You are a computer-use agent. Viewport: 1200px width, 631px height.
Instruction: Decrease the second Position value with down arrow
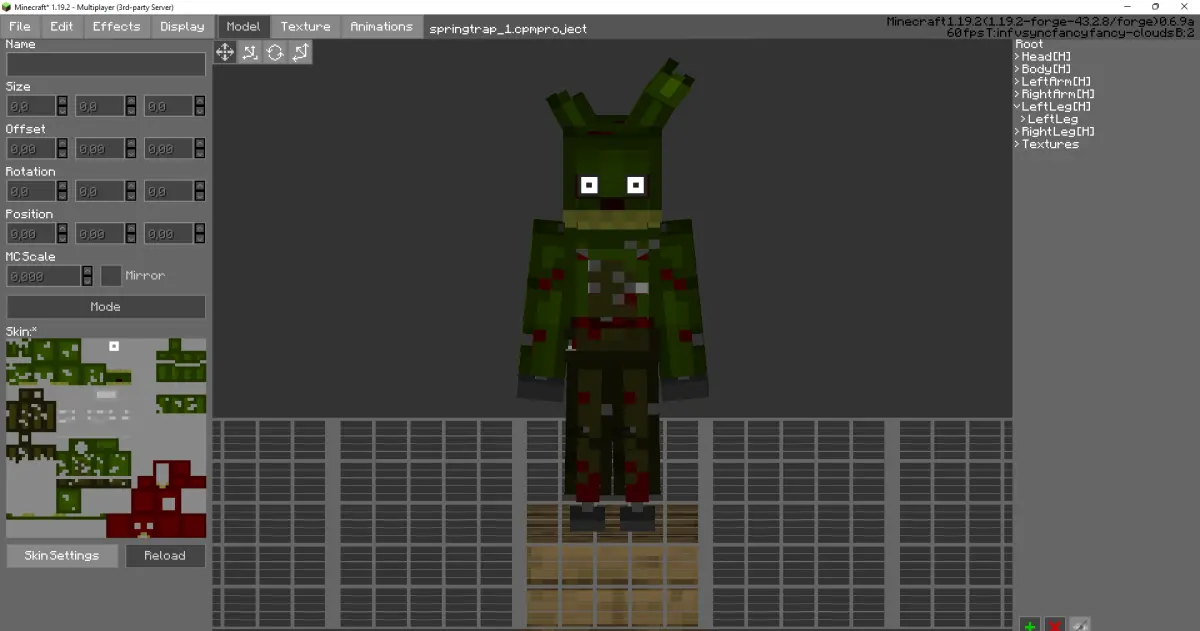coord(131,238)
